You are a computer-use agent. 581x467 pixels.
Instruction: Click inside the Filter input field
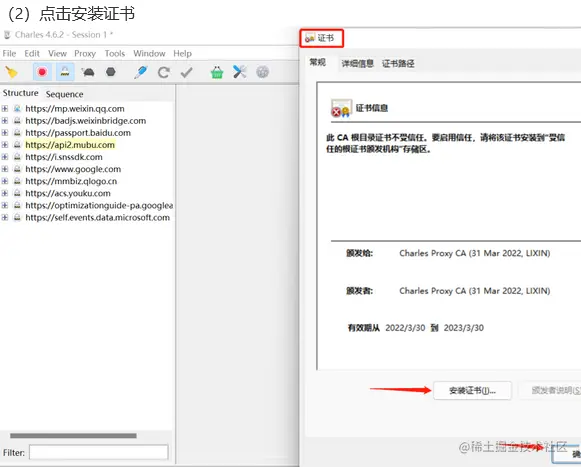pyautogui.click(x=99, y=452)
